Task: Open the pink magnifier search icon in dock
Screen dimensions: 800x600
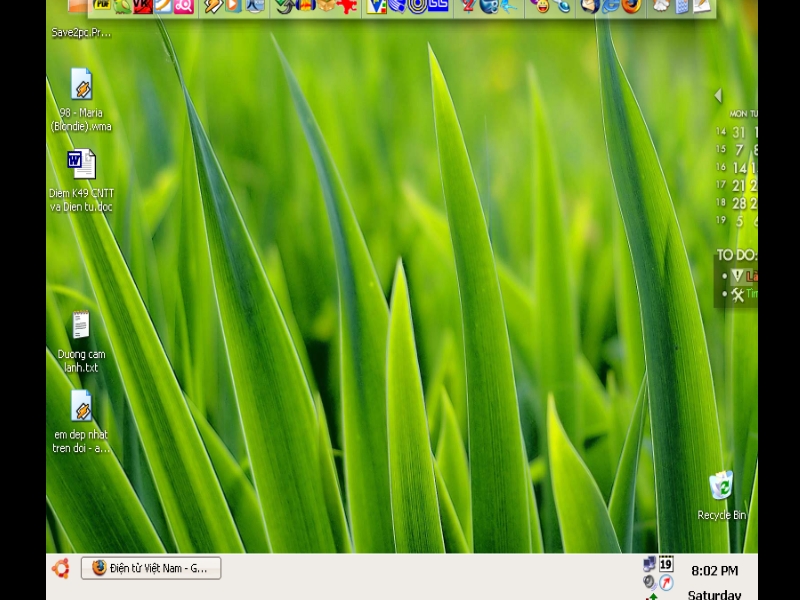Action: pyautogui.click(x=184, y=6)
